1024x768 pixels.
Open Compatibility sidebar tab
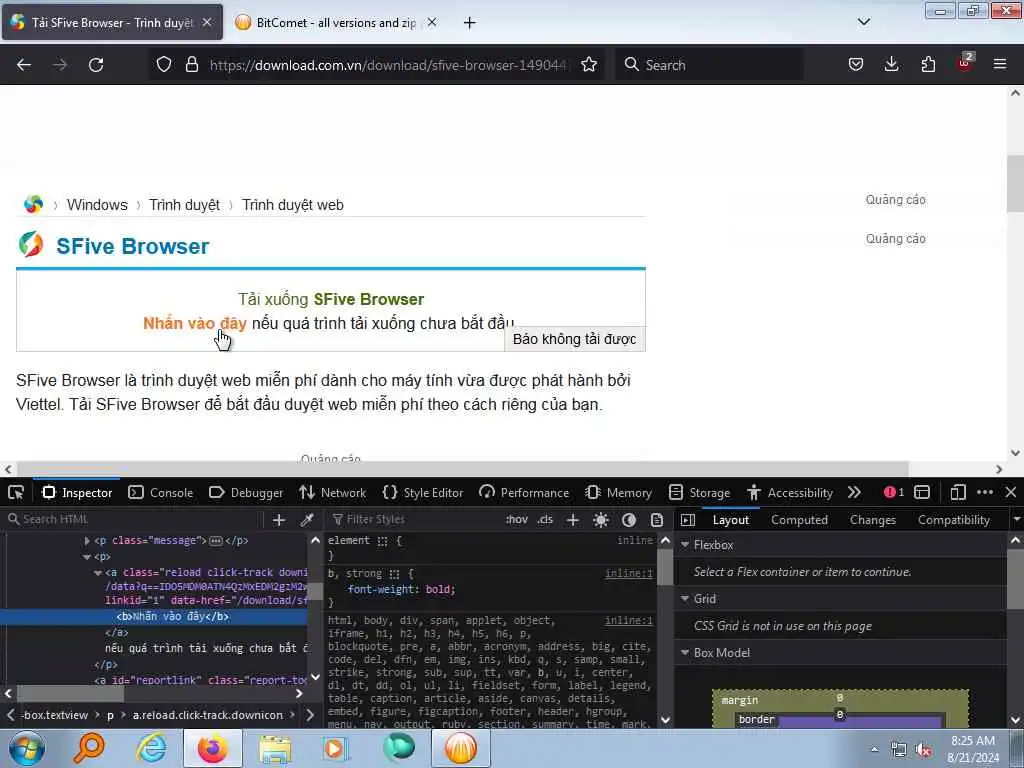pos(953,520)
